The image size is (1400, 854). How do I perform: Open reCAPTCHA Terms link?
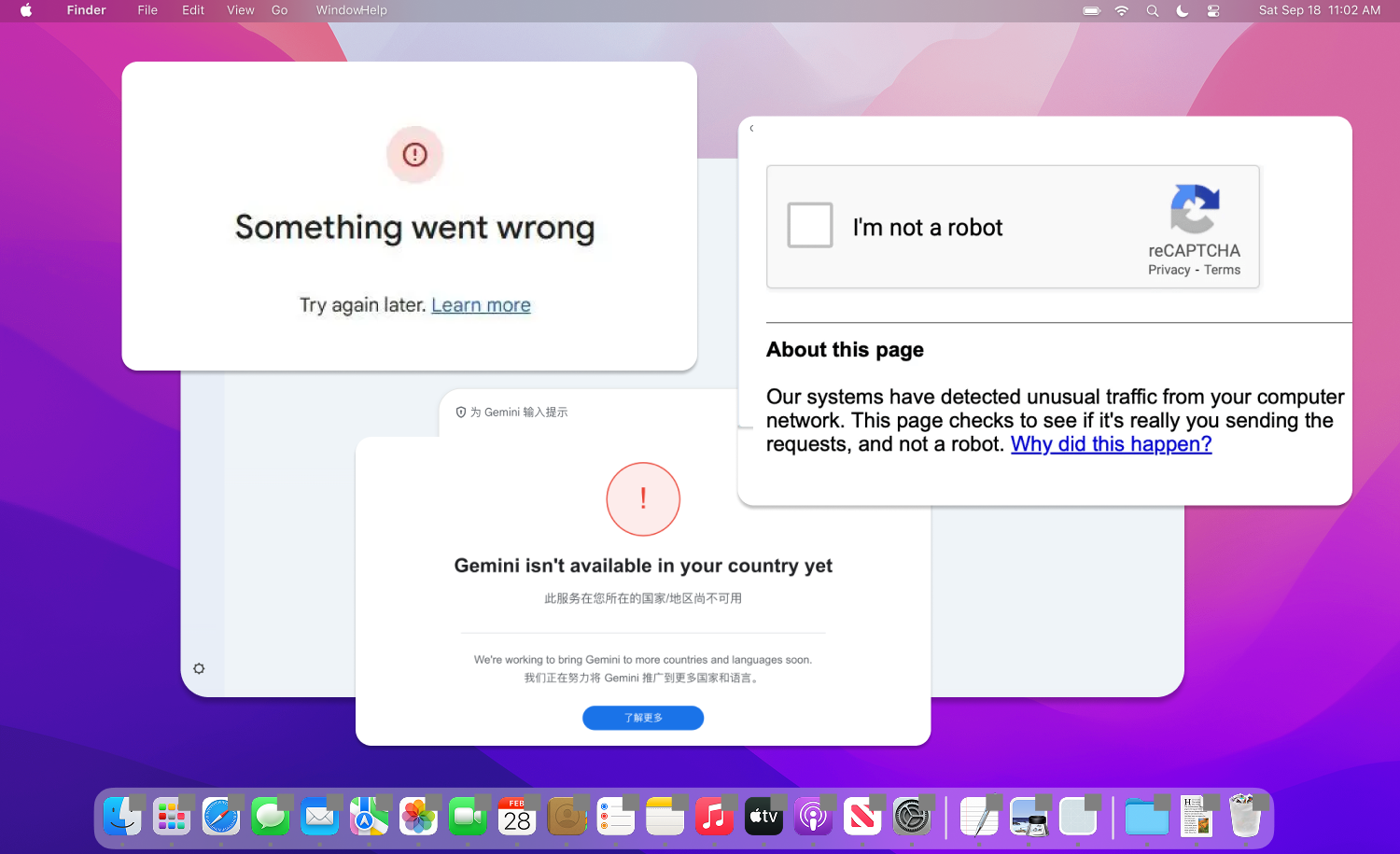click(1222, 270)
